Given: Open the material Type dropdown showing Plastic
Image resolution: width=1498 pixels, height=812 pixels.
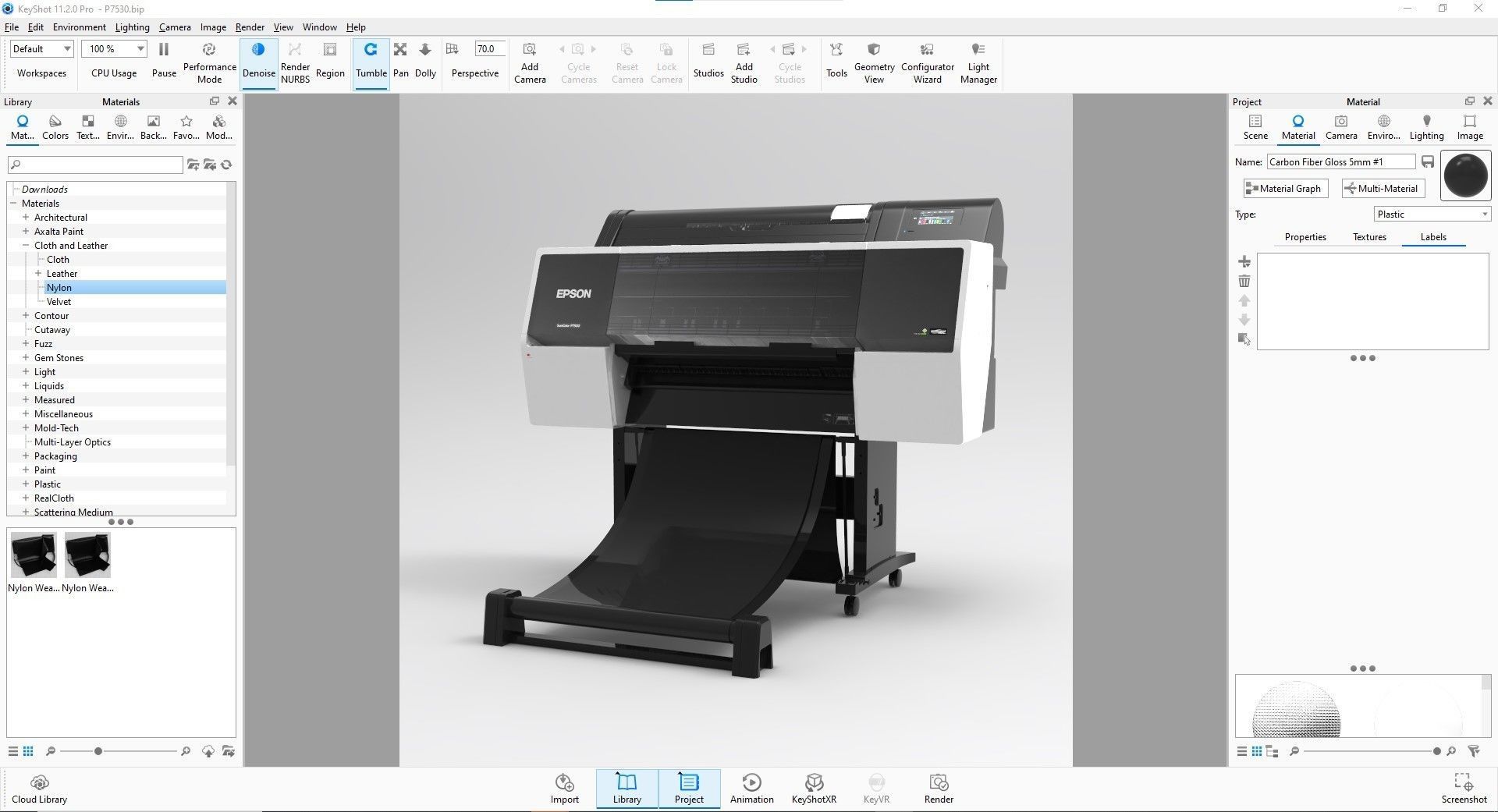Looking at the screenshot, I should coord(1432,215).
